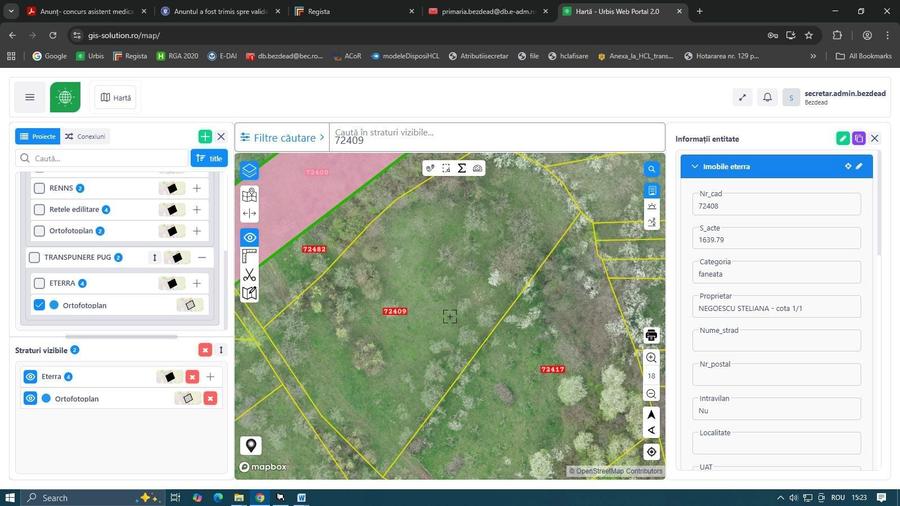The width and height of the screenshot is (900, 506).
Task: Click the locate my position icon
Action: point(651,452)
